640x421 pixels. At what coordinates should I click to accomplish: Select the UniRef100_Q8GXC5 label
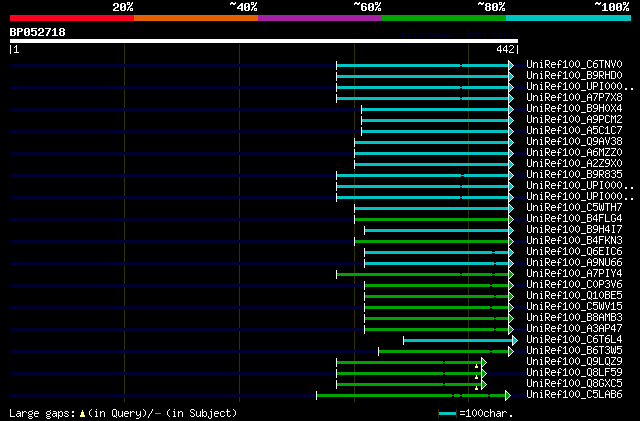pos(574,384)
